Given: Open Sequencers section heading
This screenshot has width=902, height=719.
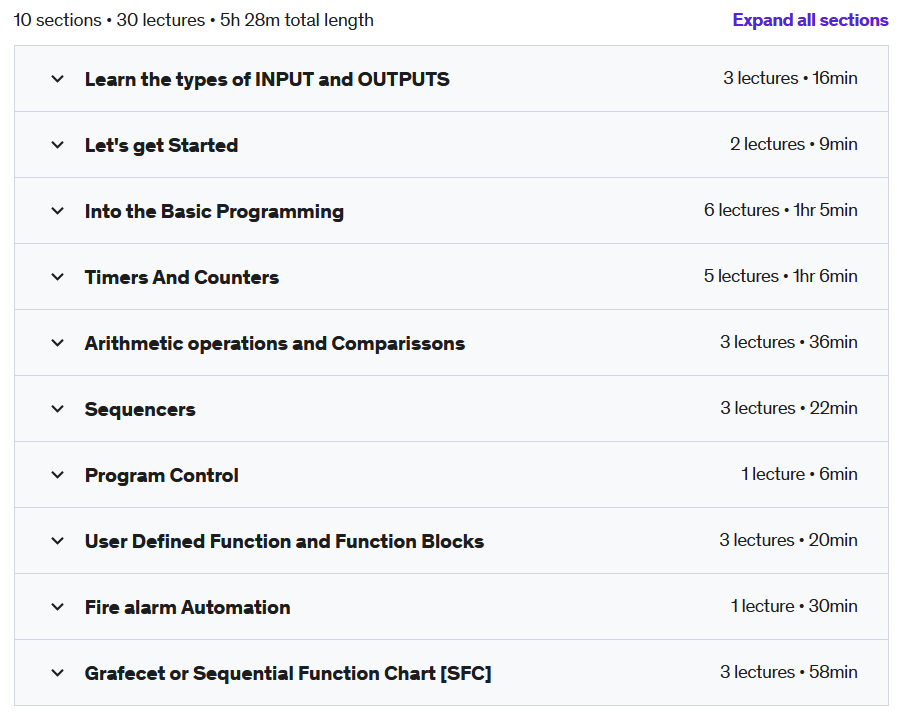Looking at the screenshot, I should point(140,409).
